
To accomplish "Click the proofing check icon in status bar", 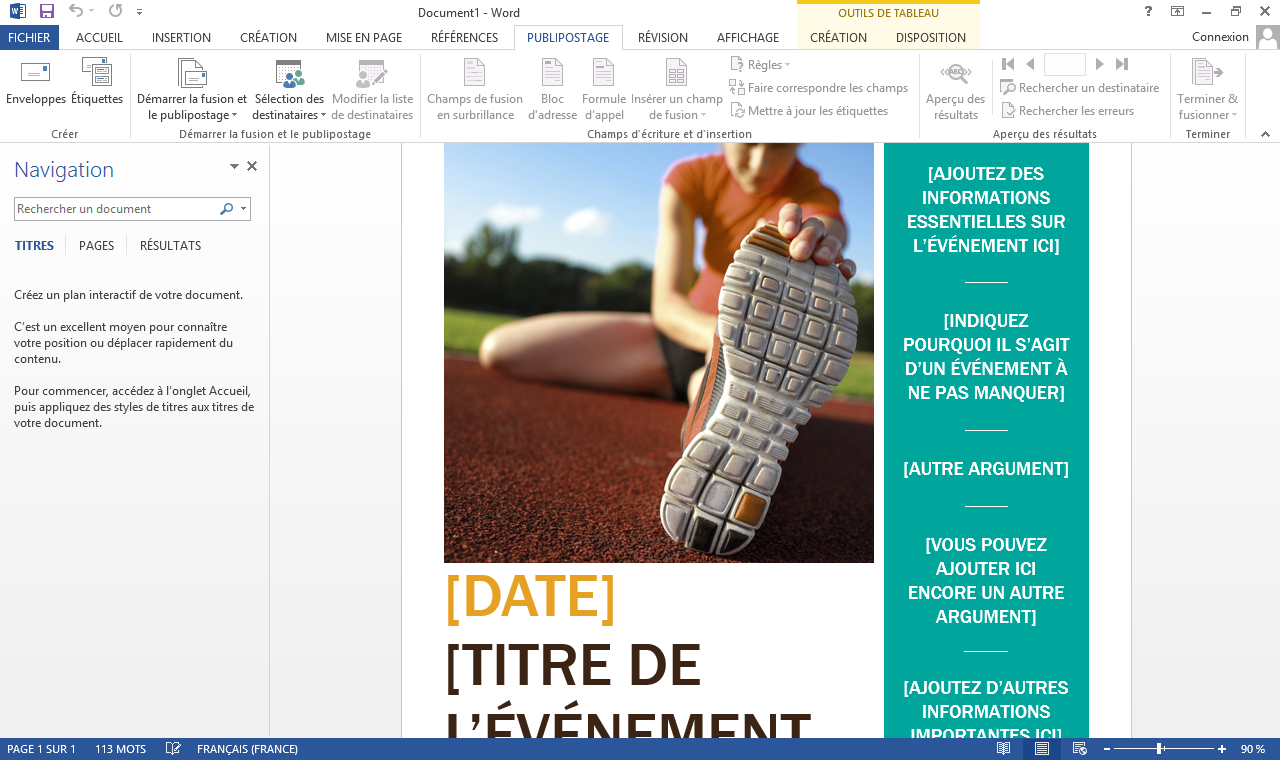I will click(x=173, y=749).
